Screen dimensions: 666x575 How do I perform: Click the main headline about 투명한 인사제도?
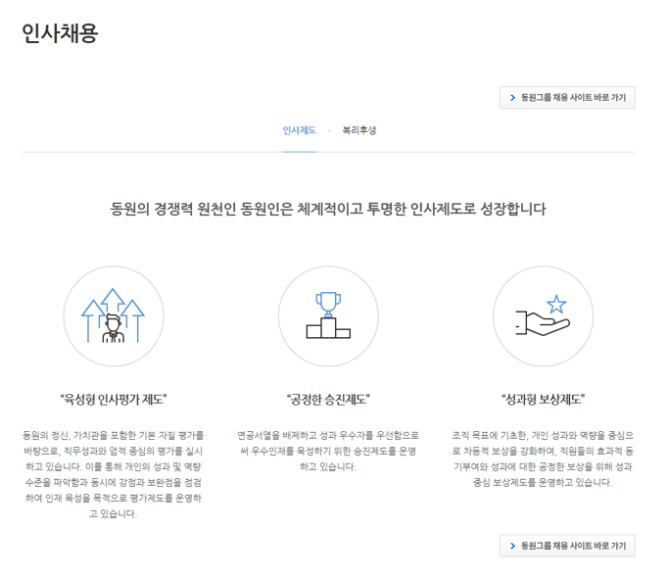click(328, 210)
